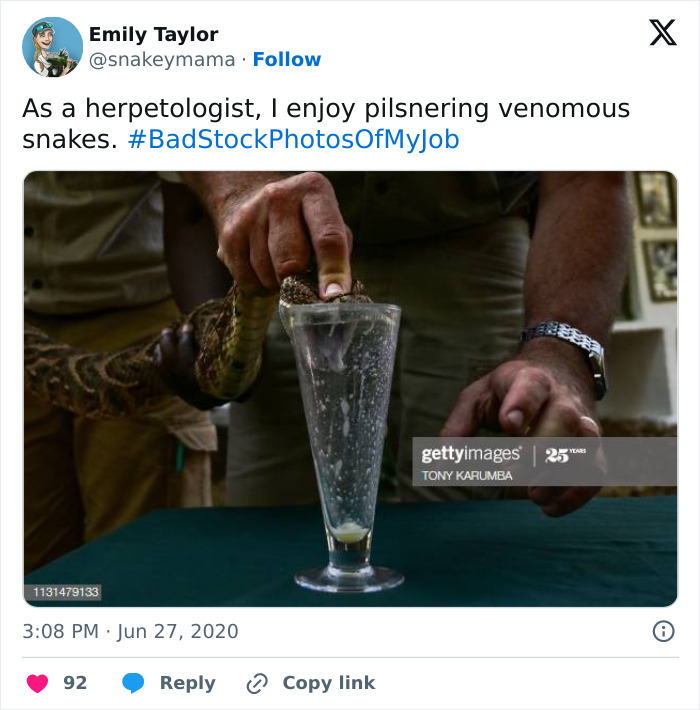700x710 pixels.
Task: Open the X logo link
Action: click(x=663, y=33)
